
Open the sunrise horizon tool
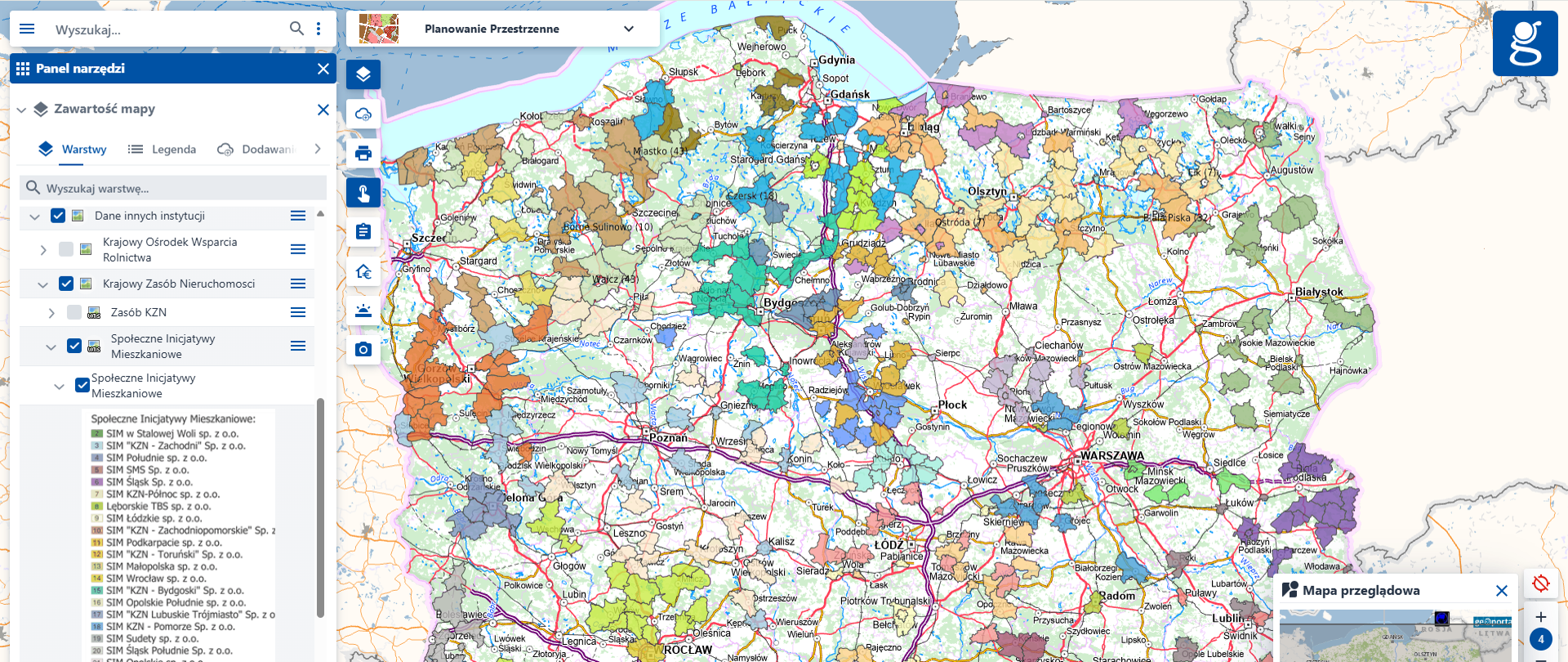[363, 311]
